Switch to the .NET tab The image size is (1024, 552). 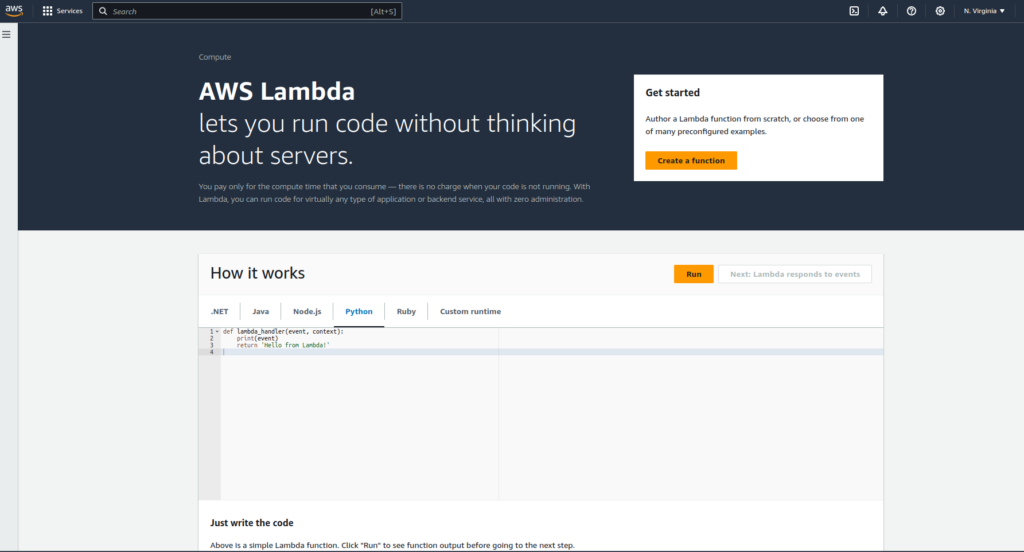[x=219, y=312]
